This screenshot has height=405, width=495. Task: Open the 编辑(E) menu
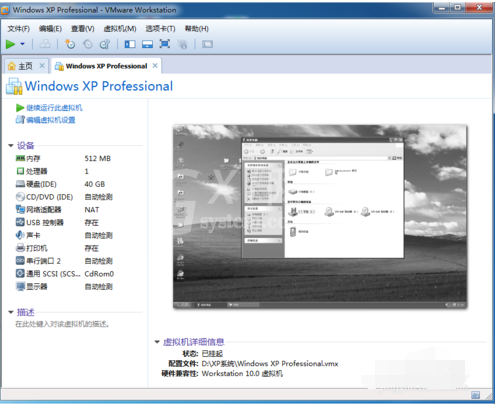click(x=50, y=29)
